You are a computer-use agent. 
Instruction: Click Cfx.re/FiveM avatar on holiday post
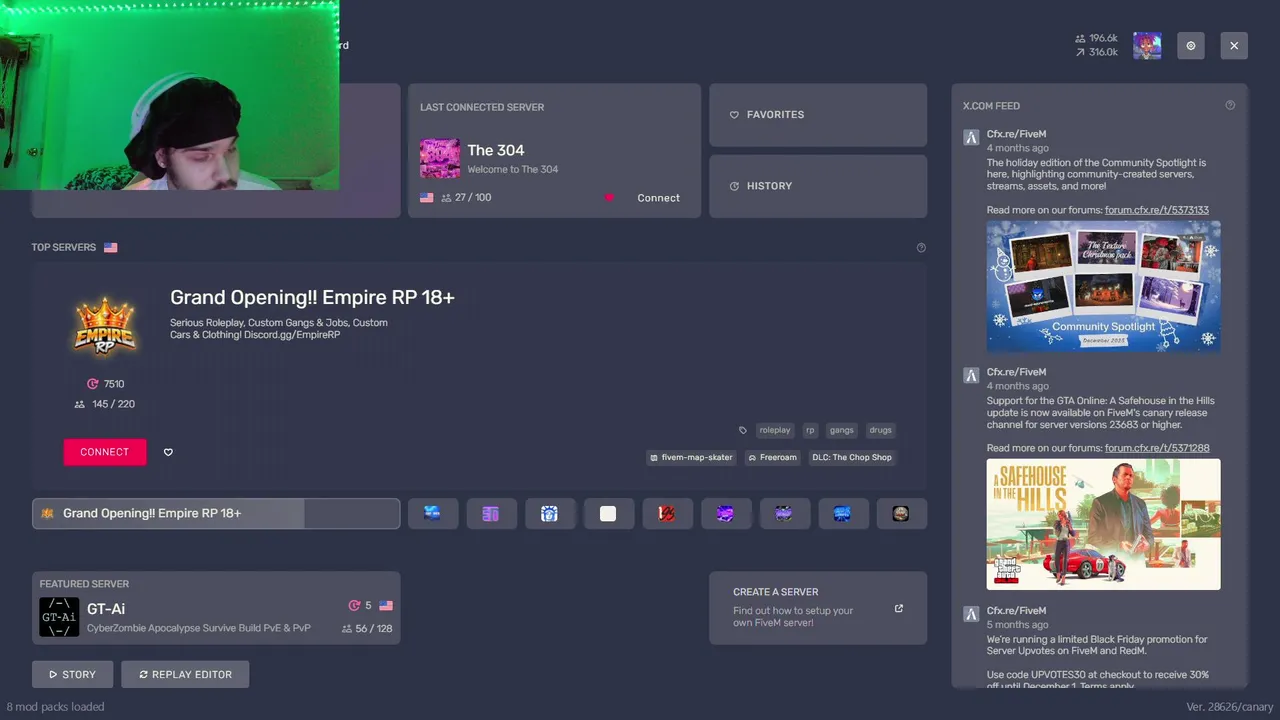point(970,137)
